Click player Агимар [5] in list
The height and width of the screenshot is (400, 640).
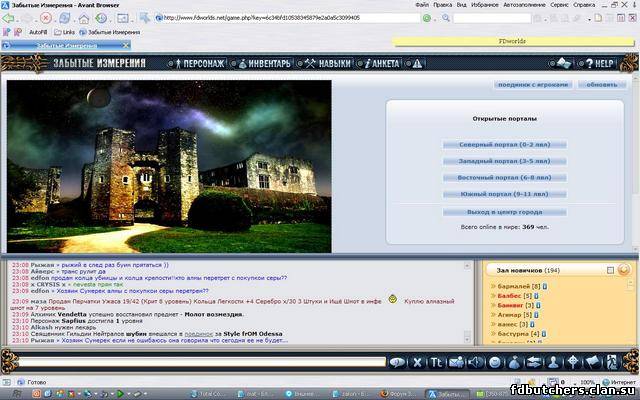point(514,315)
